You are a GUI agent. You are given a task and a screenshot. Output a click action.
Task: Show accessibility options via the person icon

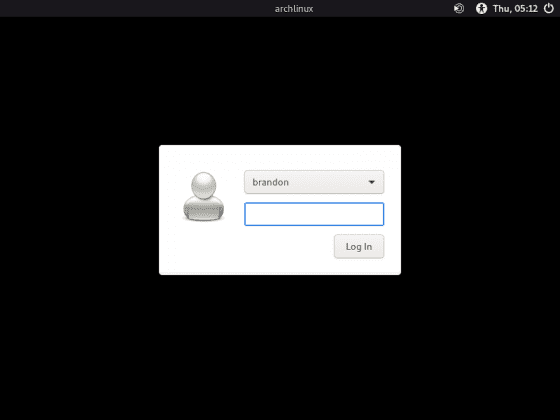point(481,8)
